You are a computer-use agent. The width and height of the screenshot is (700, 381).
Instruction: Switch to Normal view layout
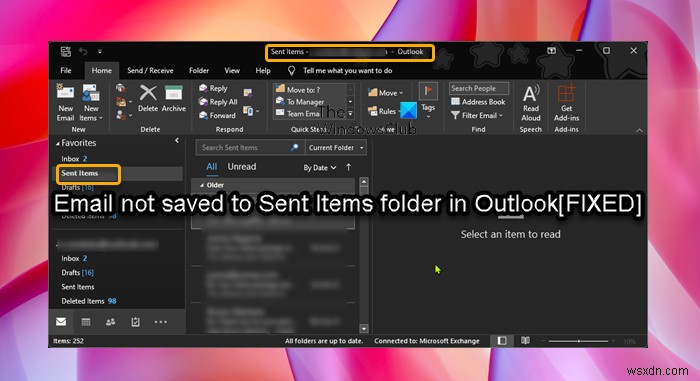tap(502, 341)
